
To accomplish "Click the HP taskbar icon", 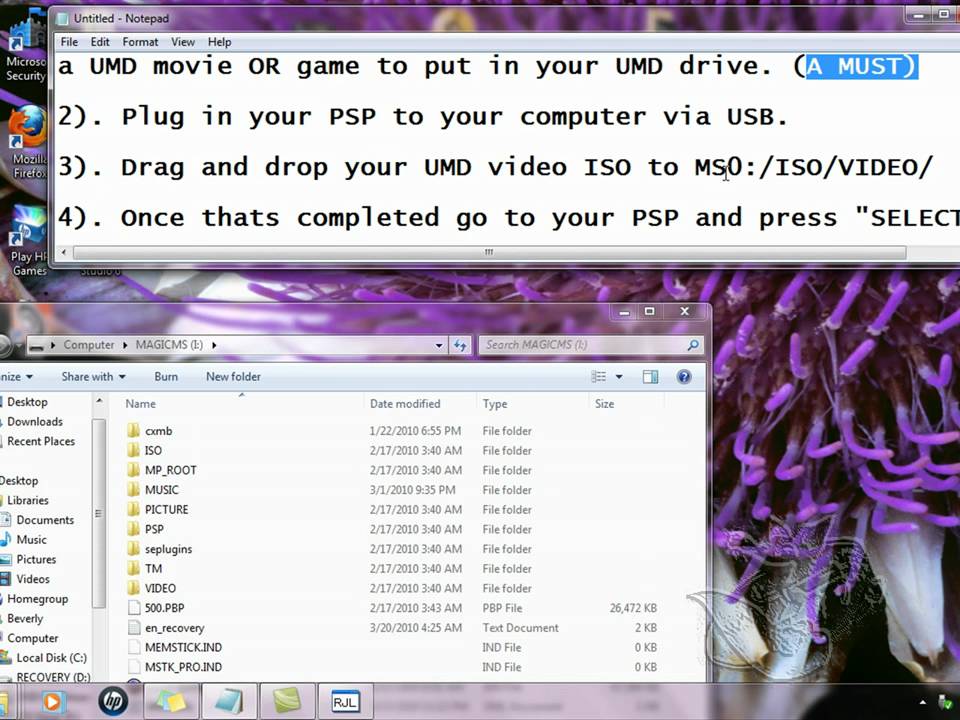I will [x=113, y=701].
